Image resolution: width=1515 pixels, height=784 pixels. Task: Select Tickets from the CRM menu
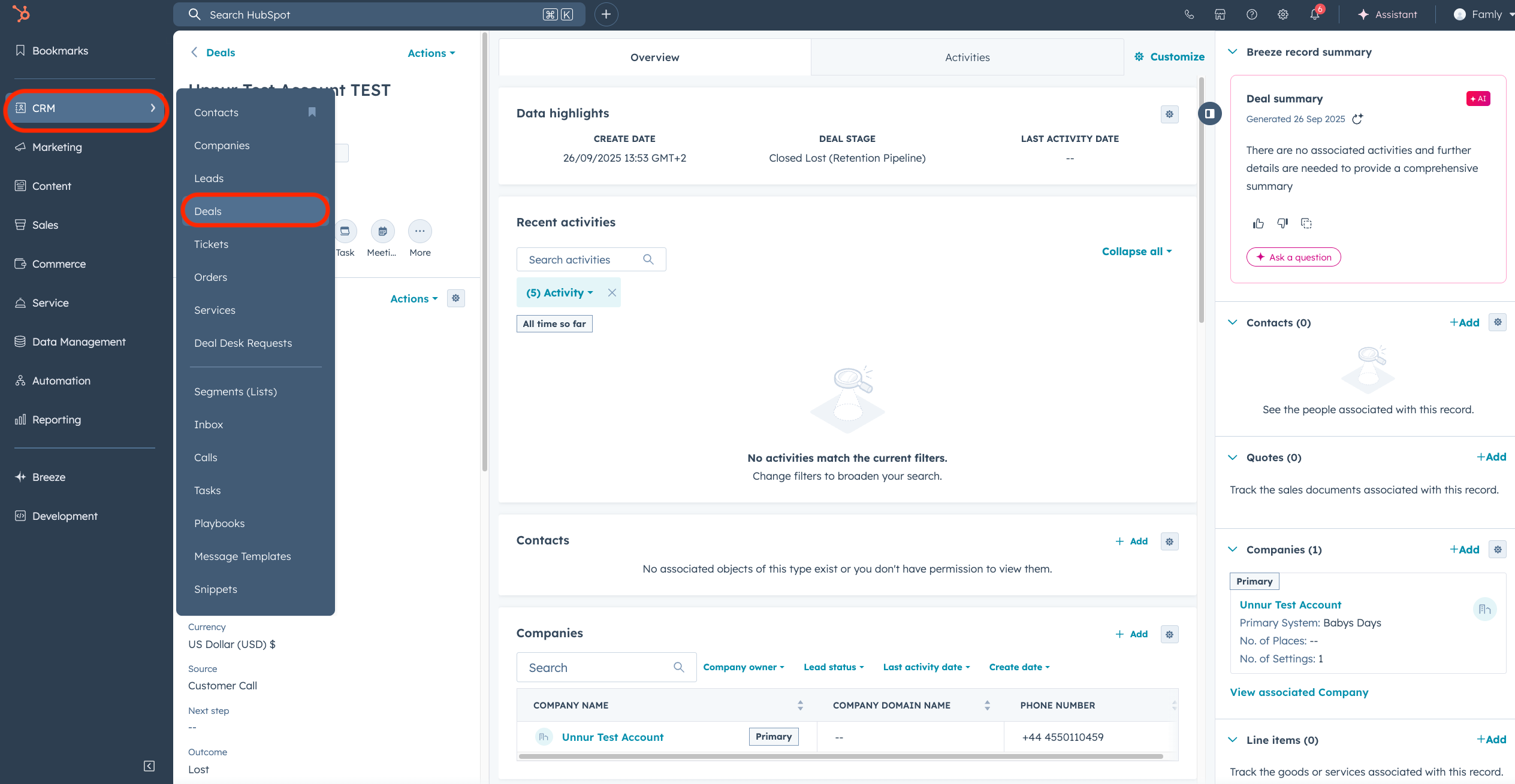click(211, 244)
